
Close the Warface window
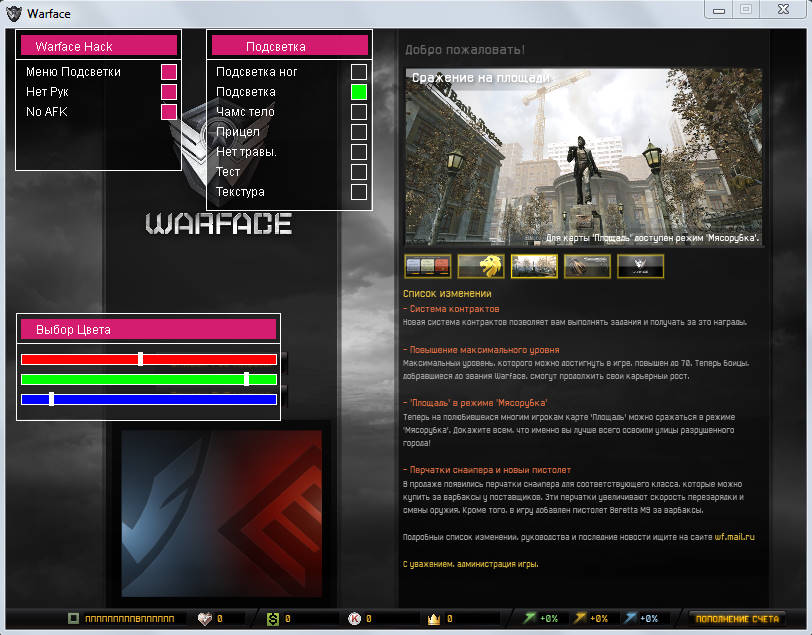click(784, 10)
